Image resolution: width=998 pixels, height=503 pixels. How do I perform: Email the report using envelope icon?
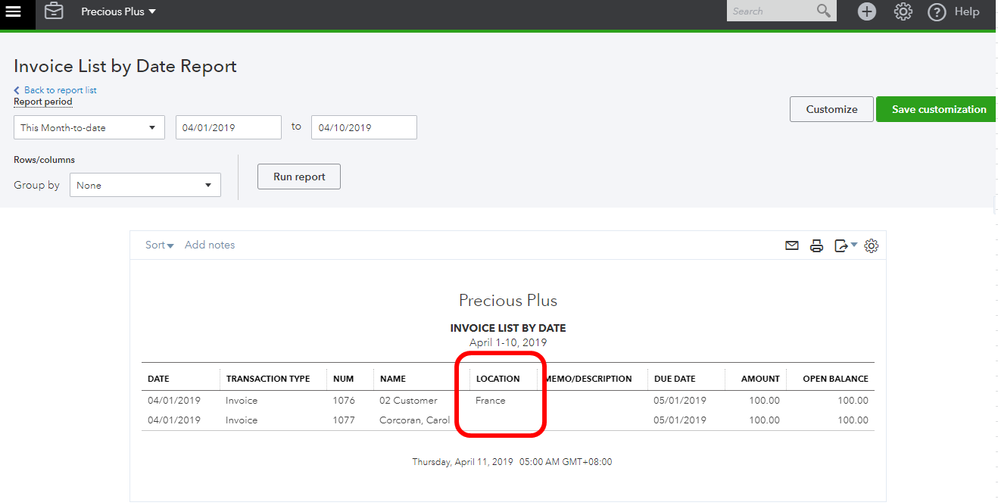(792, 246)
